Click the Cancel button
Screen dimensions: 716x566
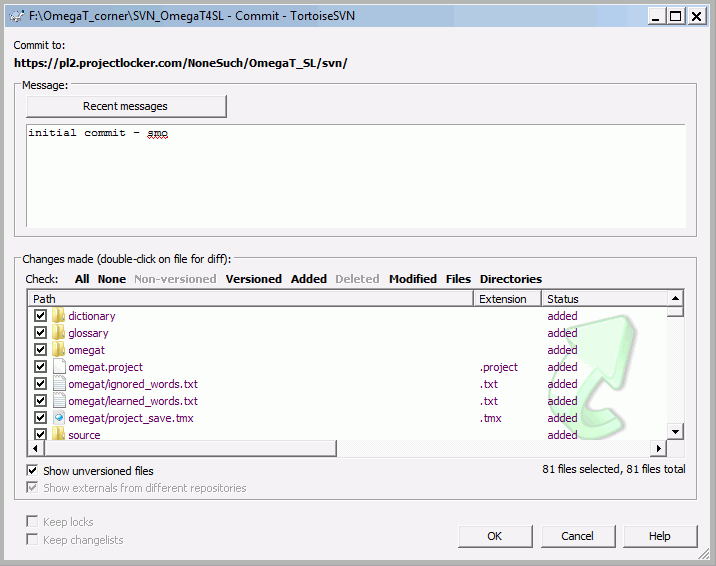point(578,536)
